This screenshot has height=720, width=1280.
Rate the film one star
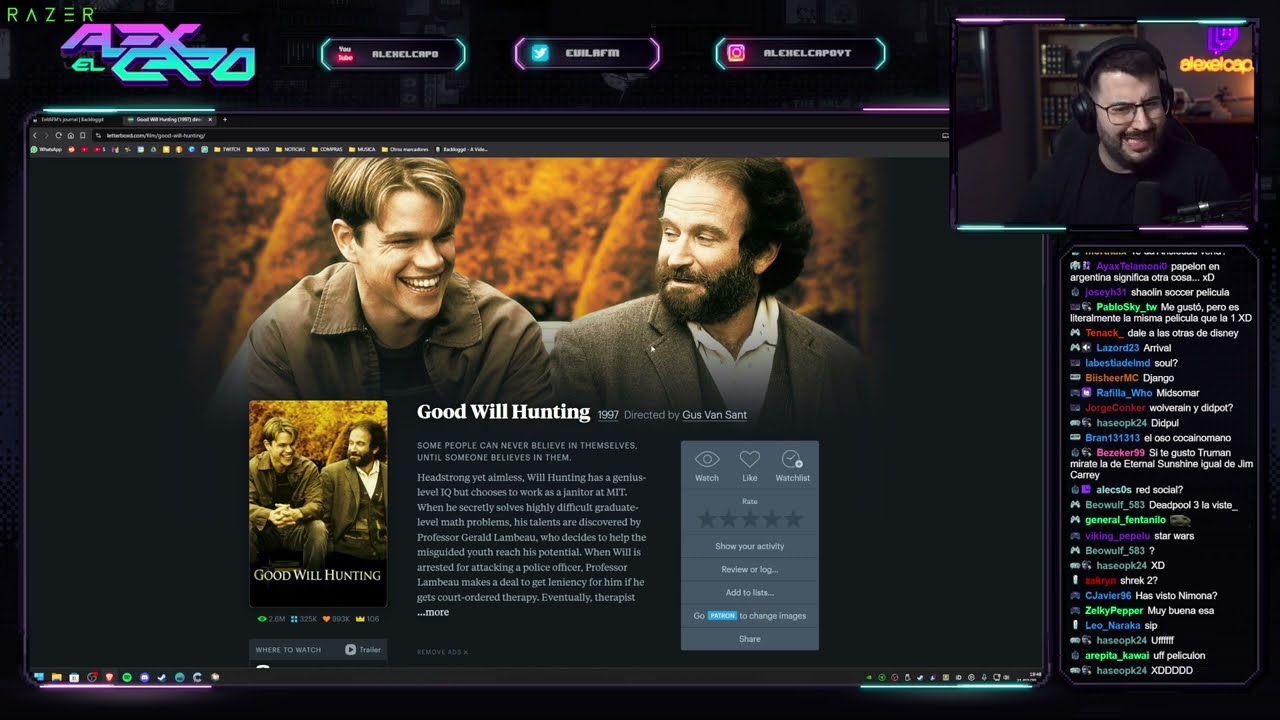pos(707,518)
